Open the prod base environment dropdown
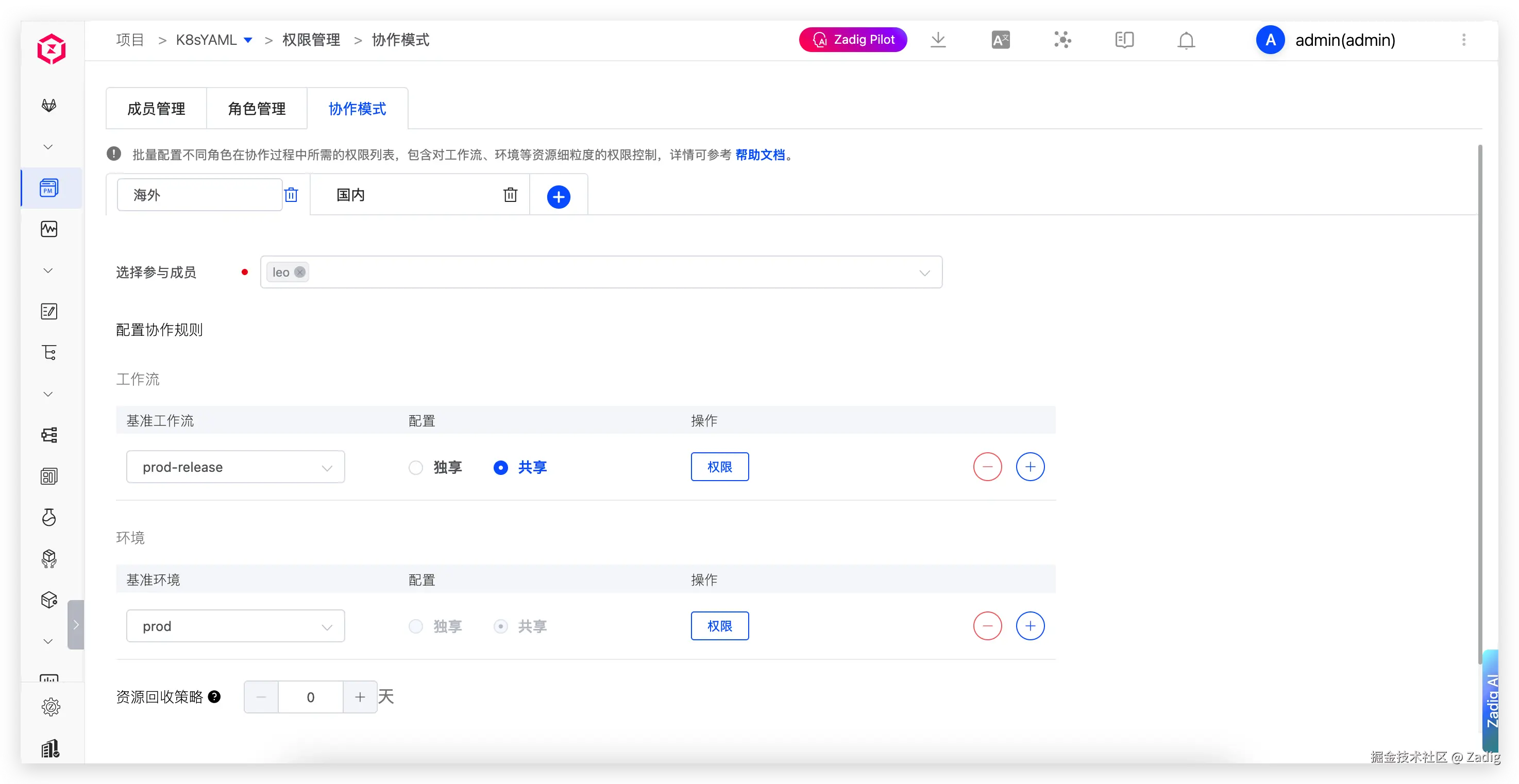Viewport: 1519px width, 784px height. (235, 626)
